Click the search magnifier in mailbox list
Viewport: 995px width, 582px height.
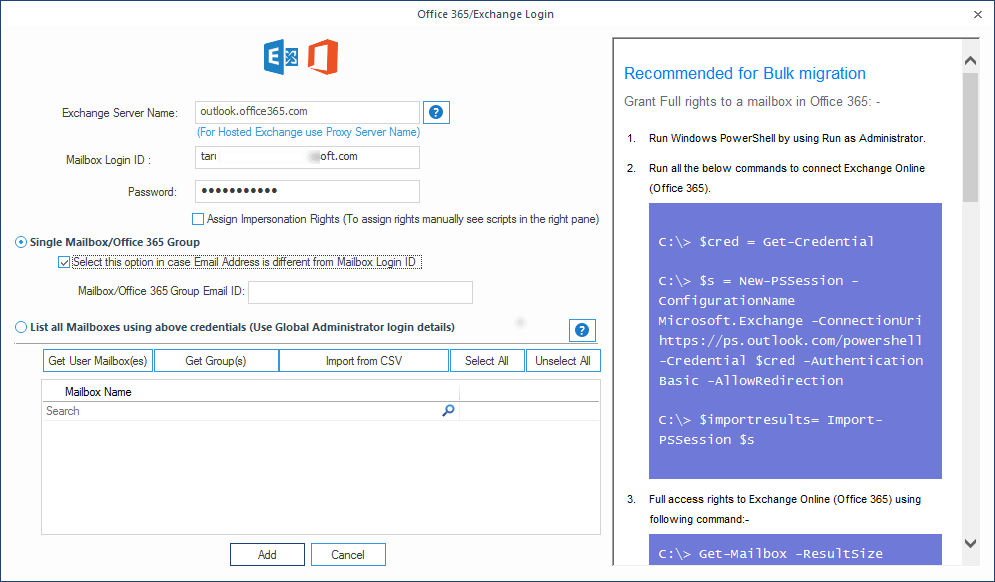point(448,411)
